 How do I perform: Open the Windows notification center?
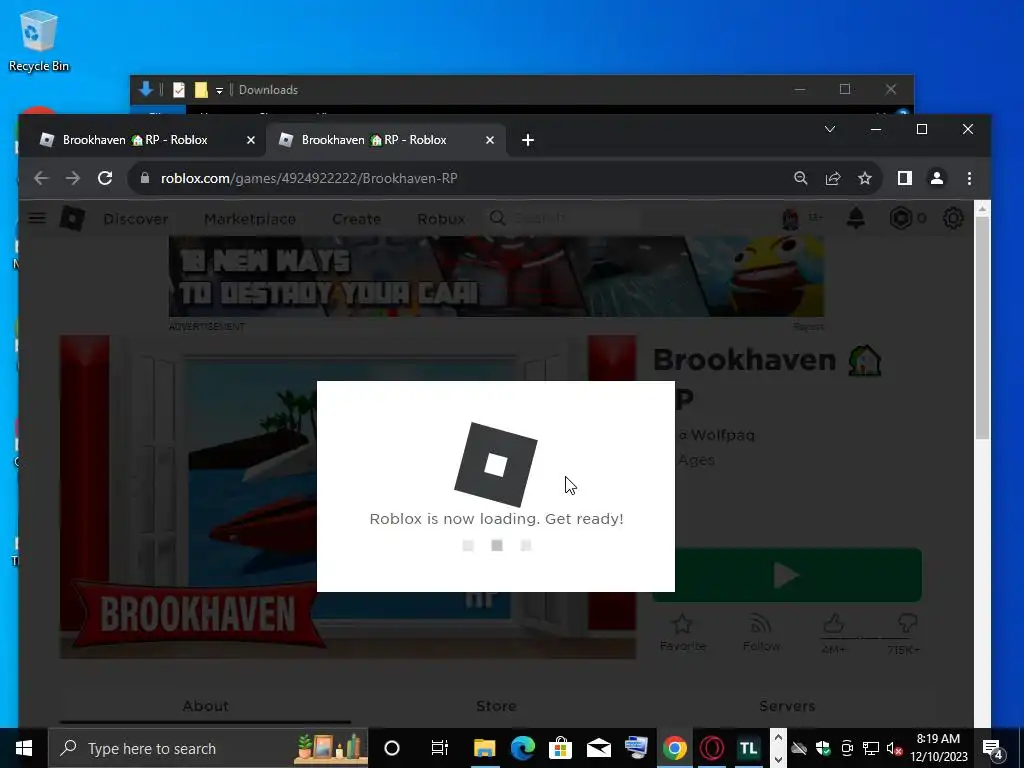(x=993, y=748)
